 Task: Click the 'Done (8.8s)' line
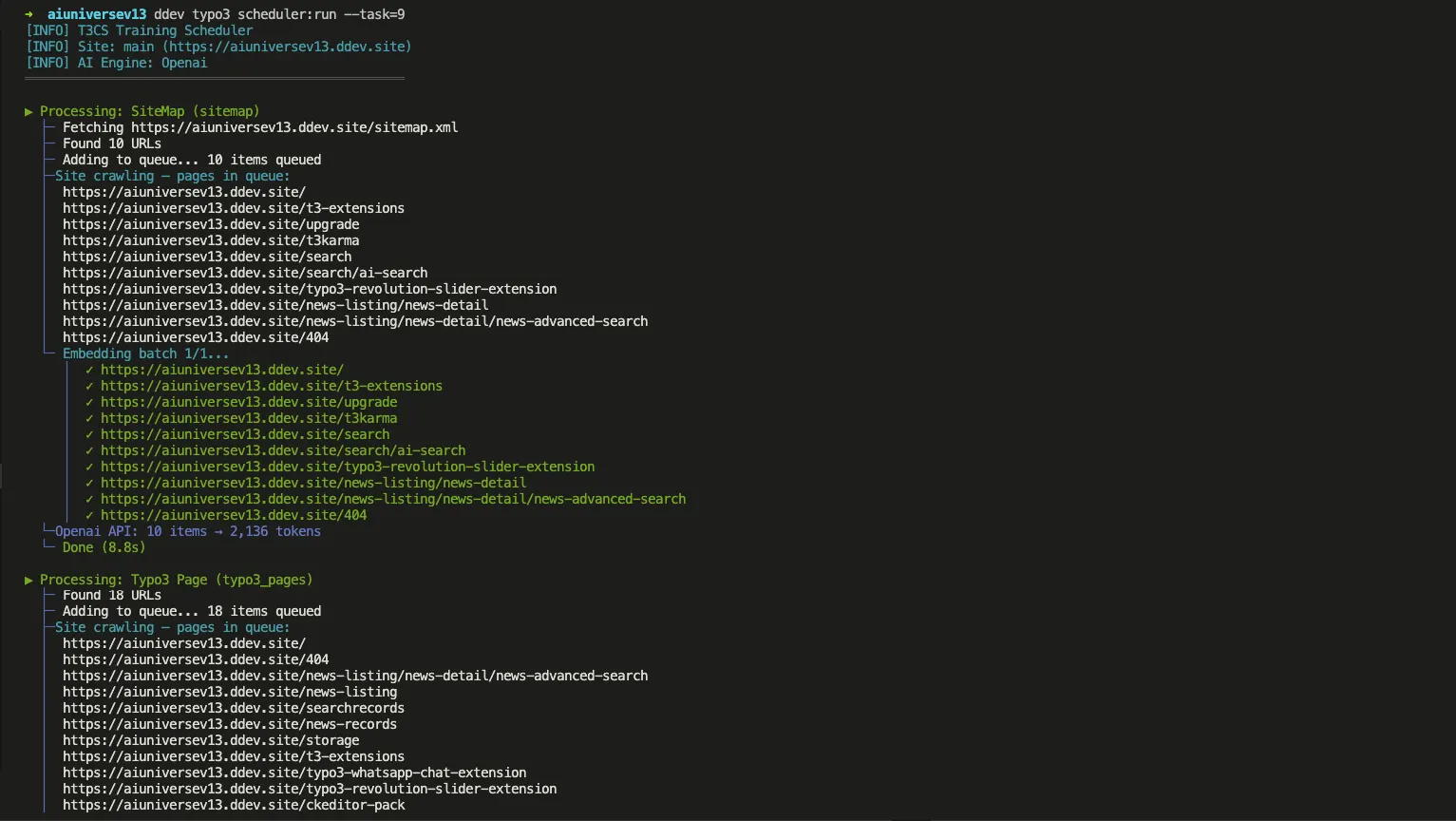point(104,547)
